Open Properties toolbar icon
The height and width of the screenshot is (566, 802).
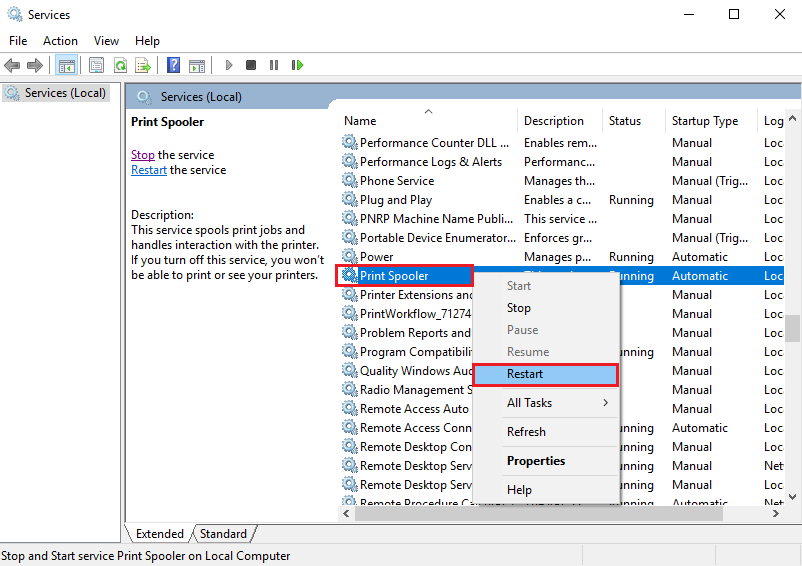(x=96, y=65)
